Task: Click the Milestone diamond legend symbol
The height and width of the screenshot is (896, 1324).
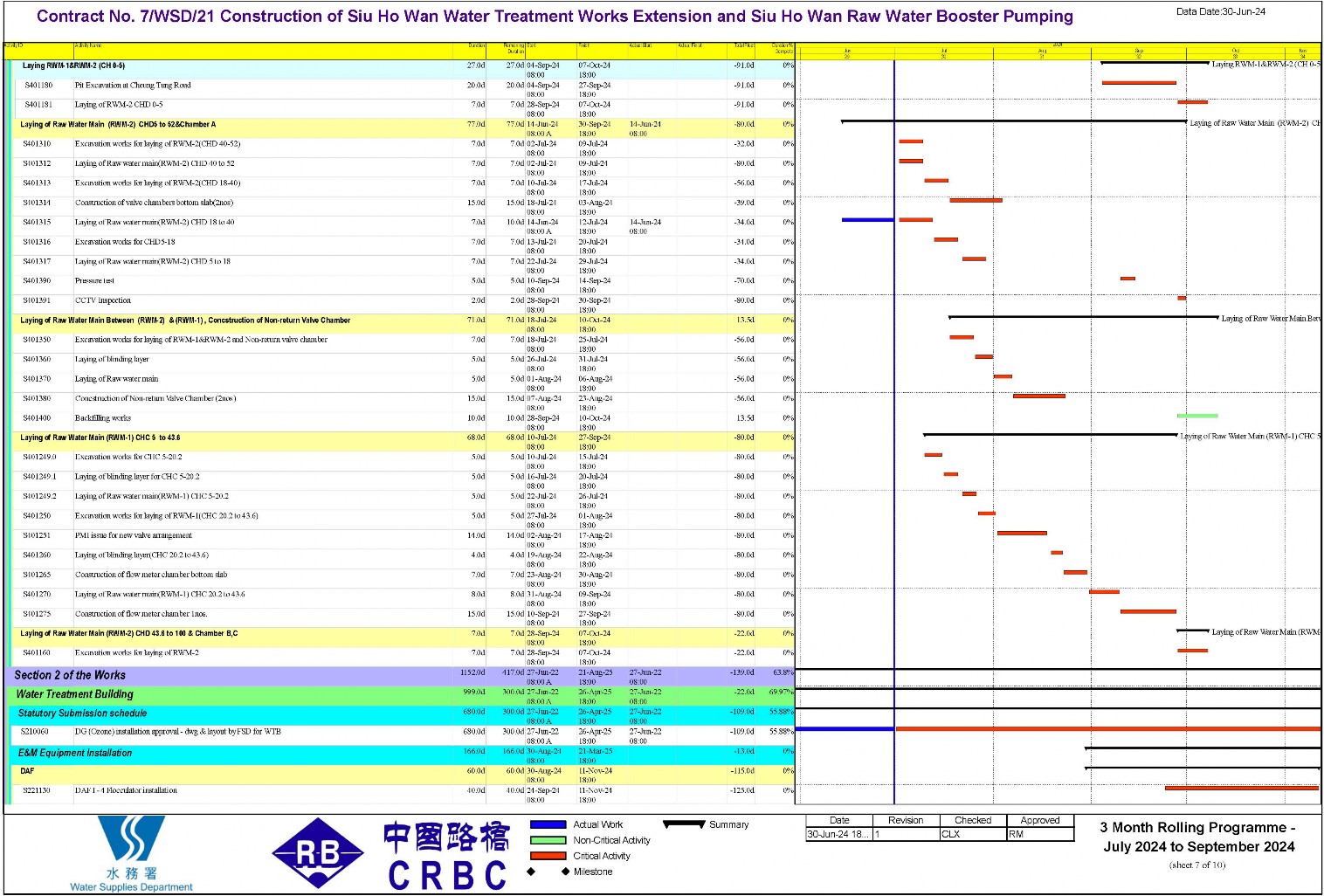Action: tap(548, 872)
